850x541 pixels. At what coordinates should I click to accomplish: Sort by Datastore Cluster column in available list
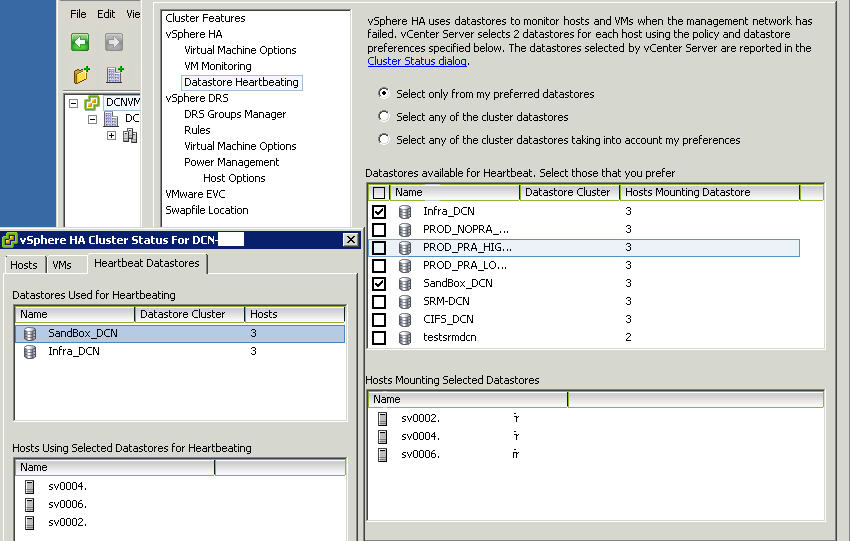[x=569, y=192]
